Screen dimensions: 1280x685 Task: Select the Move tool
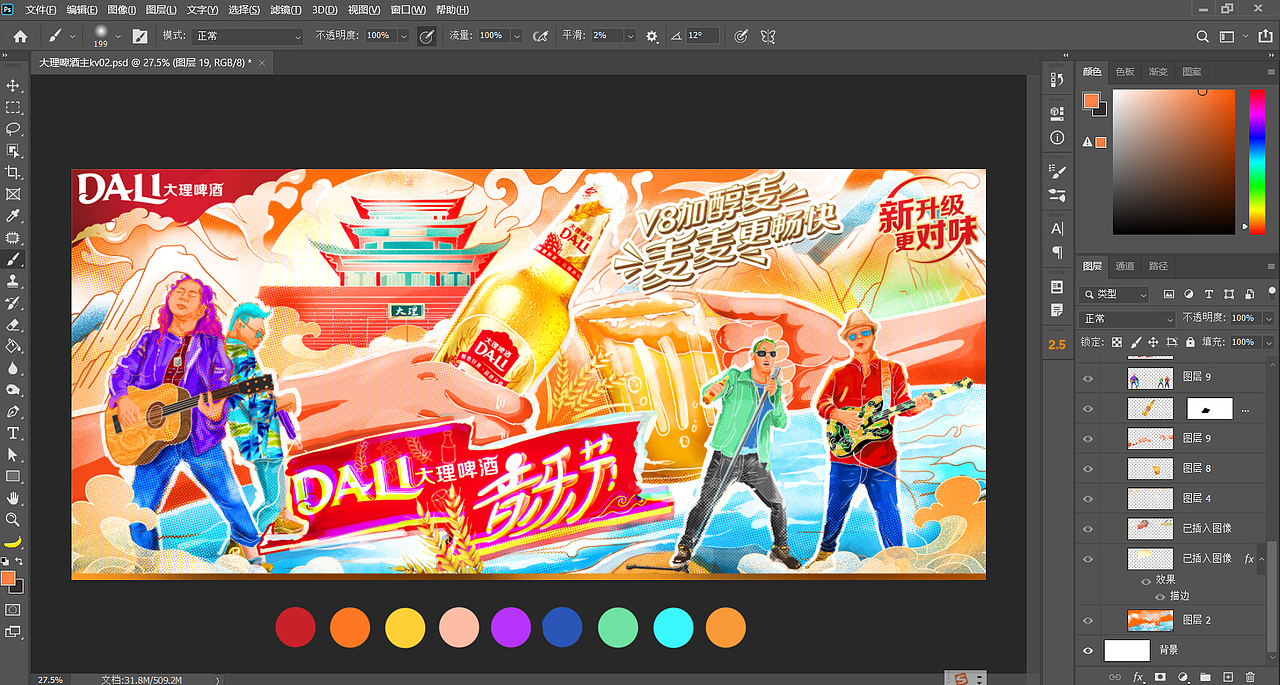[x=14, y=86]
